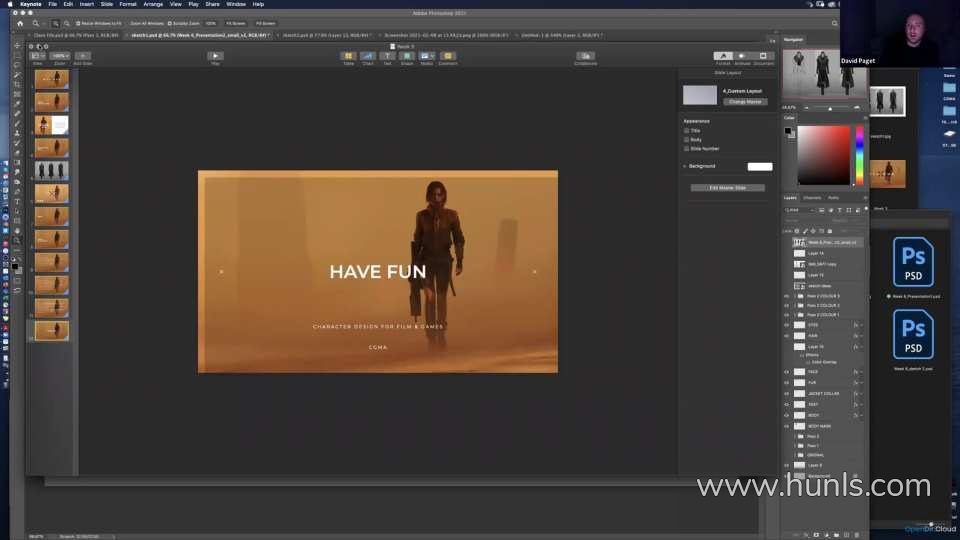Enable the Body checkbox in Appearance
Image resolution: width=960 pixels, height=540 pixels.
[686, 140]
